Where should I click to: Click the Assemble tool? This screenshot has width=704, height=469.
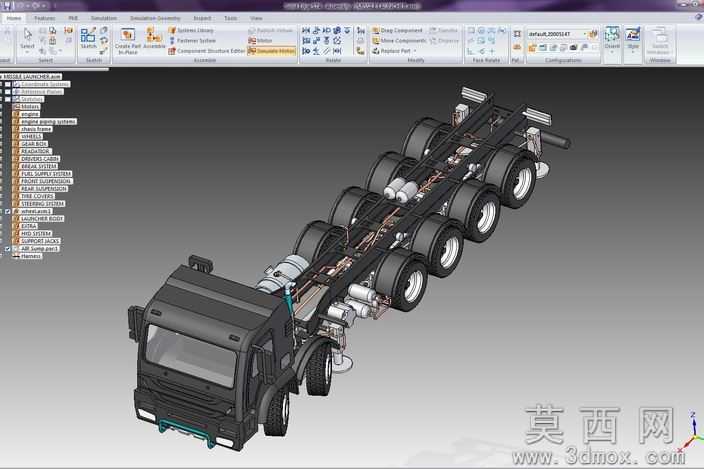click(154, 38)
